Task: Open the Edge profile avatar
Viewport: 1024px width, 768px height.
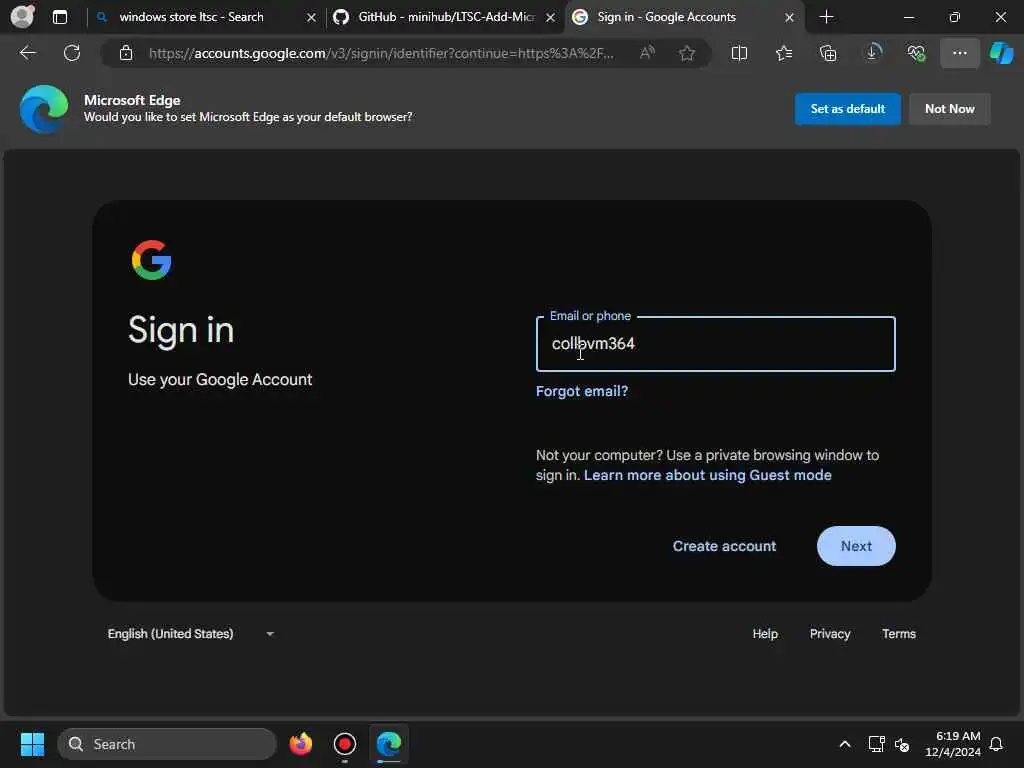Action: [x=23, y=16]
